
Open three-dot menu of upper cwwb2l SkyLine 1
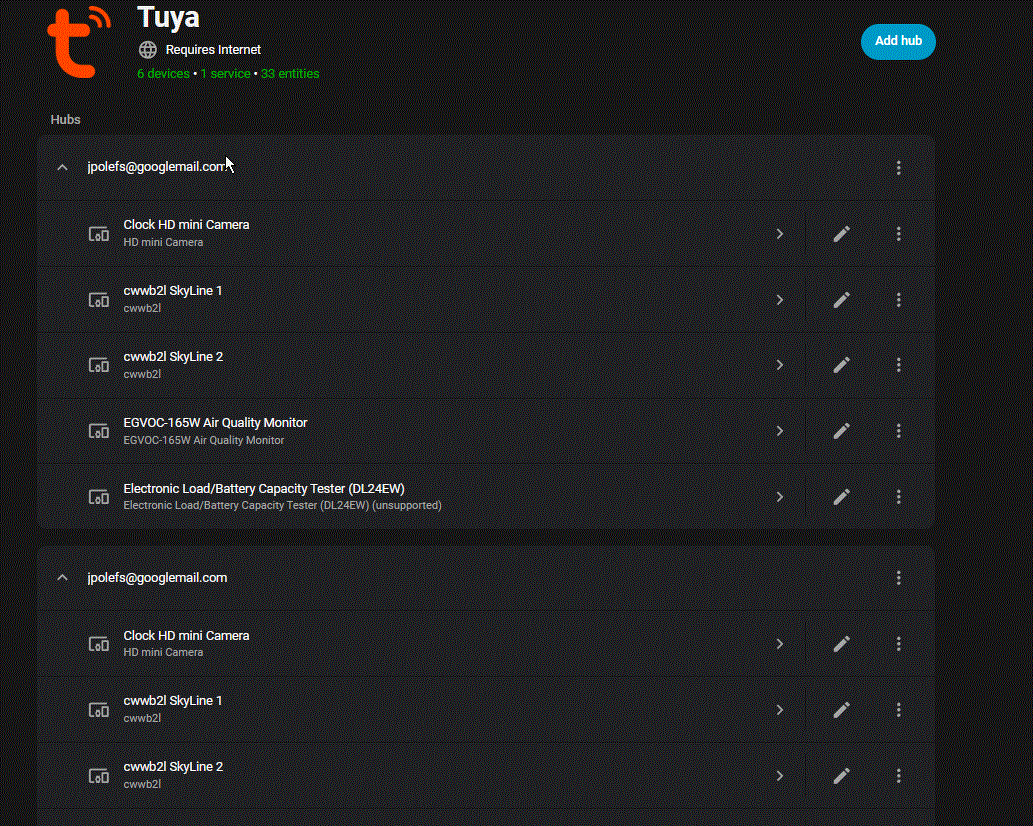coord(899,300)
